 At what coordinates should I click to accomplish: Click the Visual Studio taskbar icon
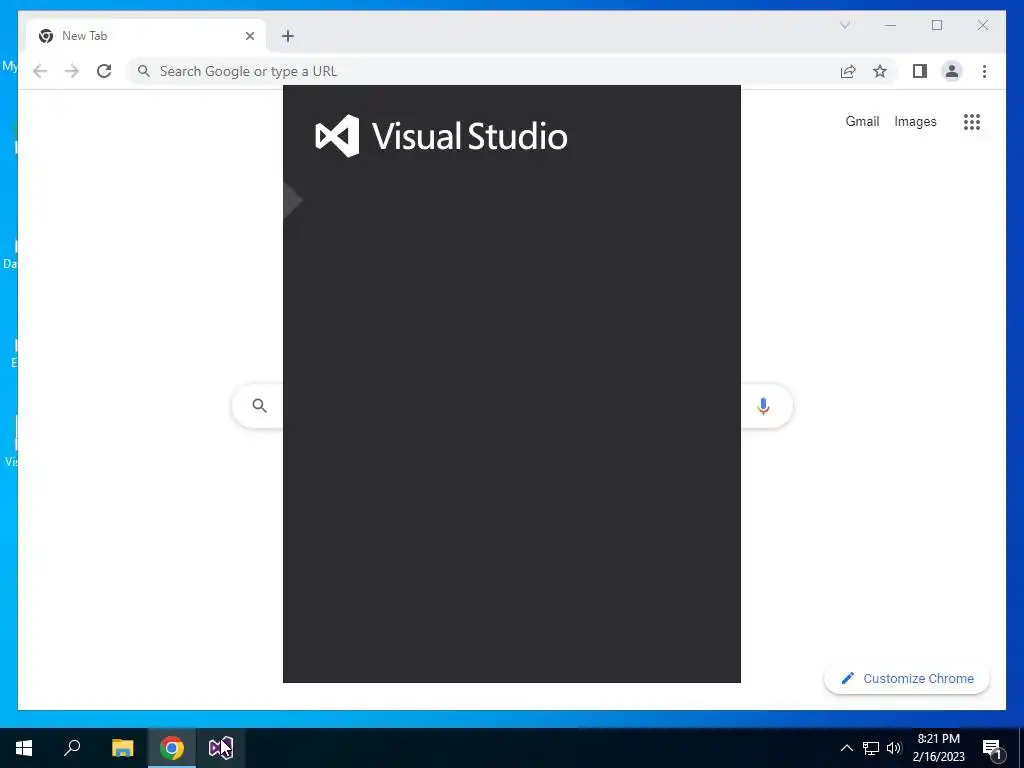pos(221,748)
